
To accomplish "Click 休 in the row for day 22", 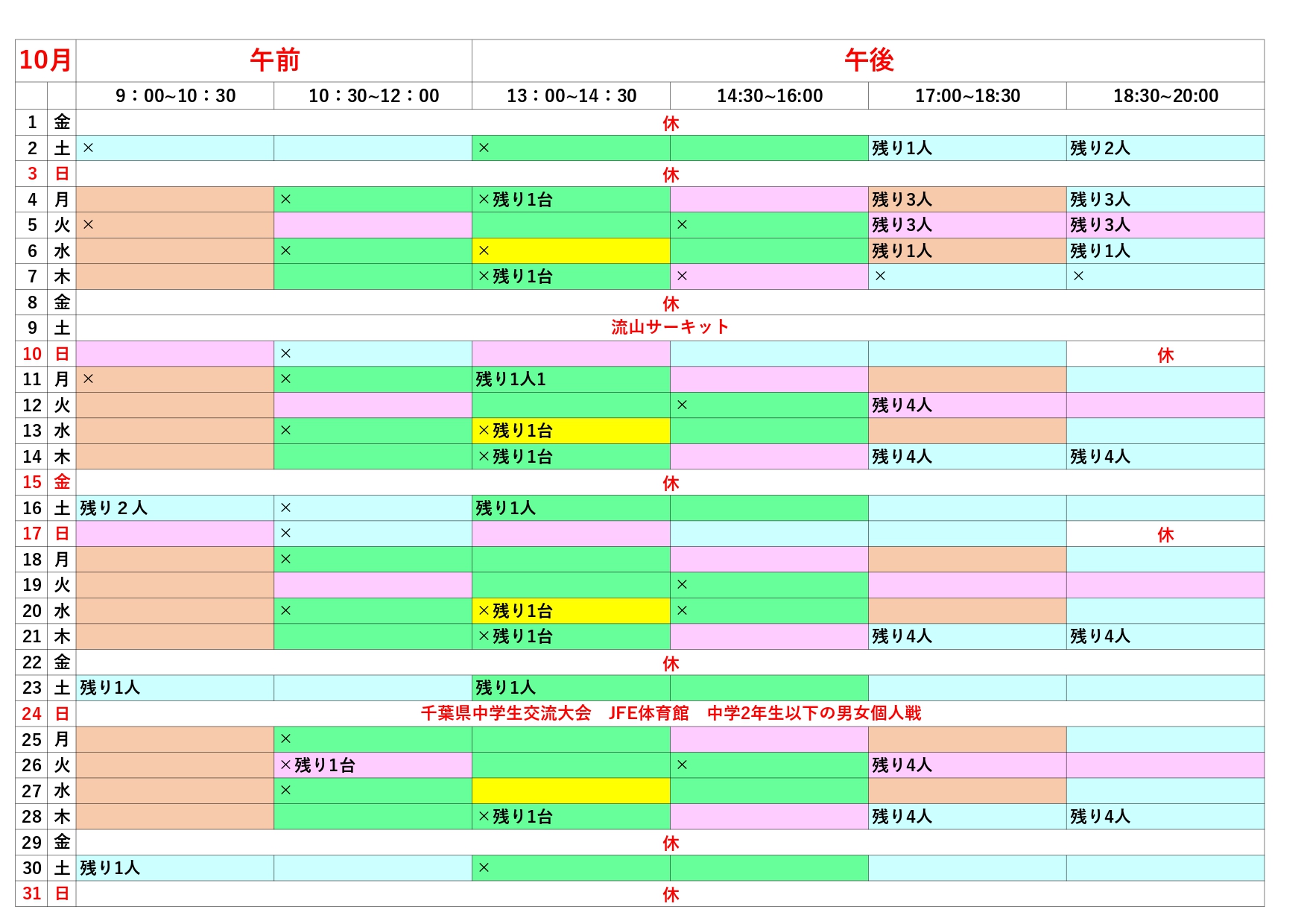I will click(x=671, y=664).
